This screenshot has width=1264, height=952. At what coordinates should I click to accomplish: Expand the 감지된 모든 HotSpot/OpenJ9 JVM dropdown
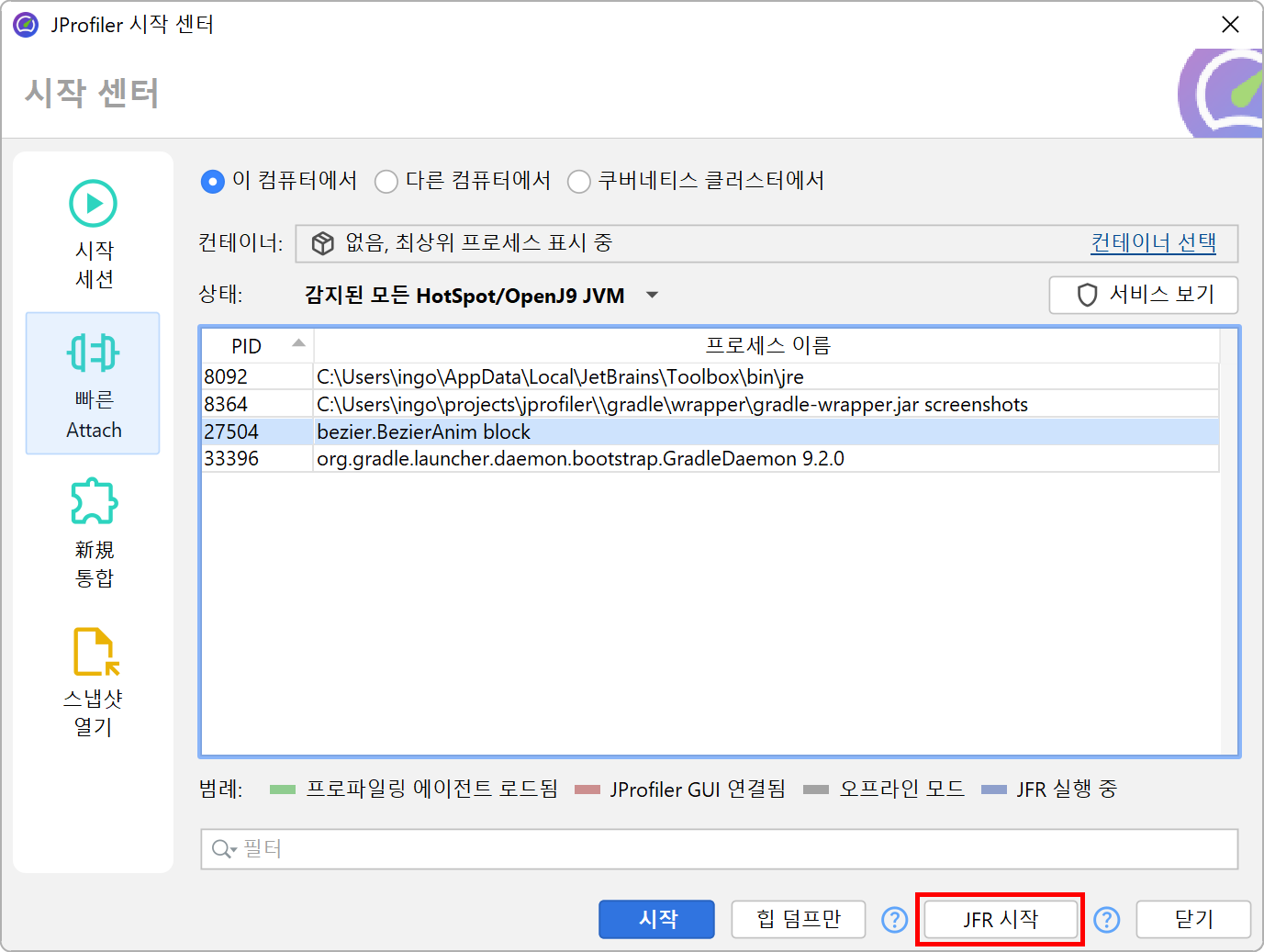652,296
